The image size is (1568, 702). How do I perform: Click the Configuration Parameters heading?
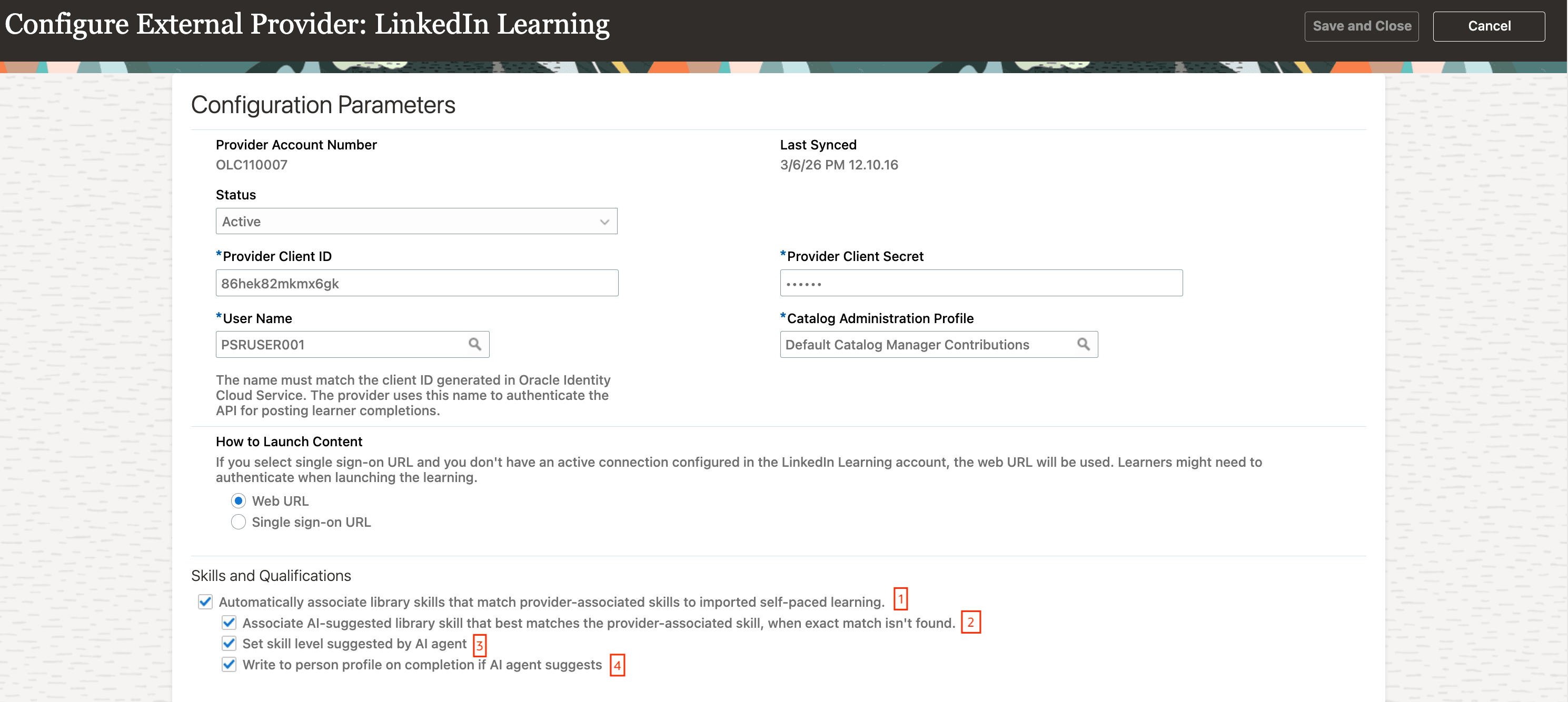pyautogui.click(x=323, y=105)
